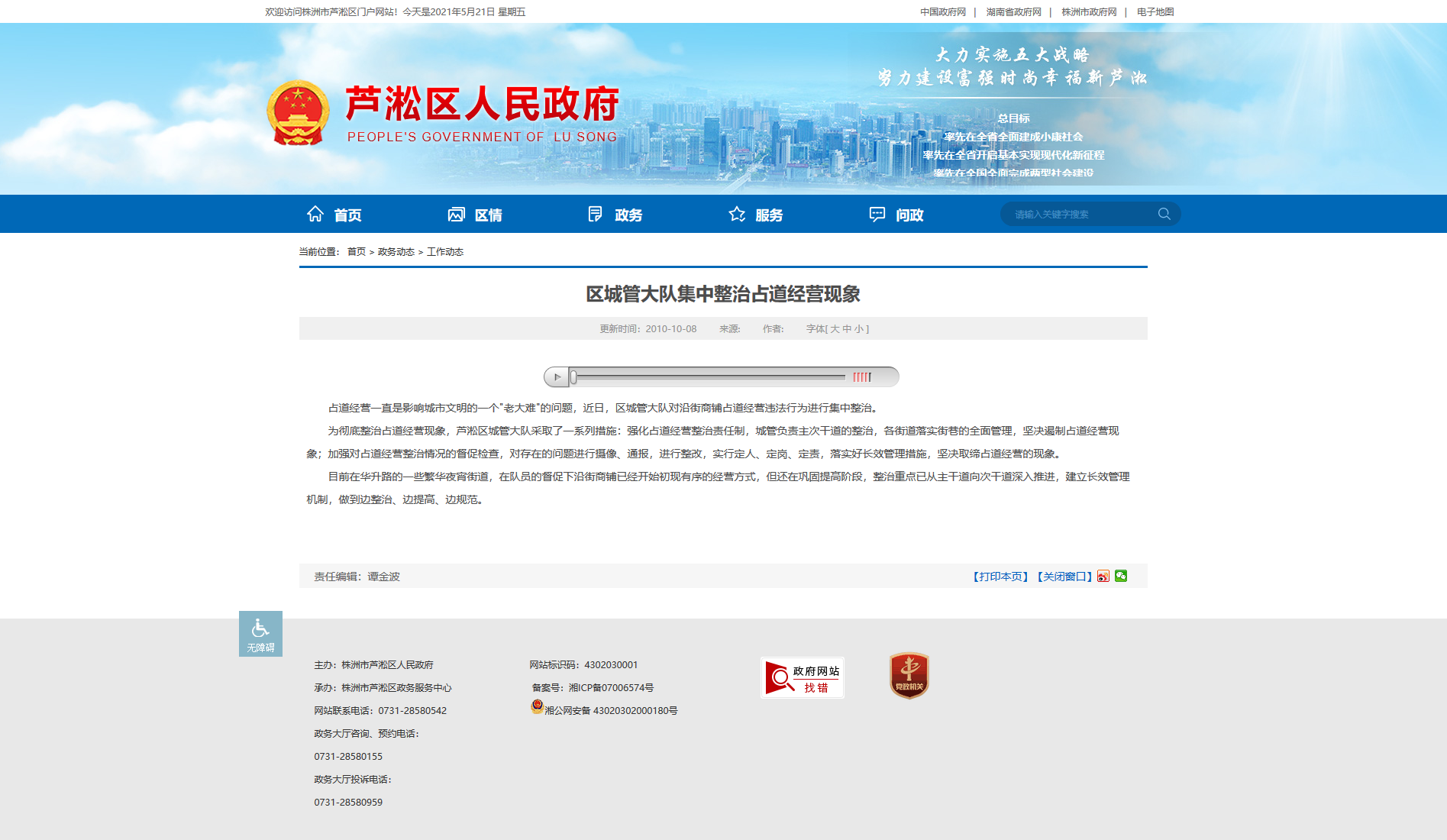
Task: Click site ID 4302030001
Action: tap(611, 664)
